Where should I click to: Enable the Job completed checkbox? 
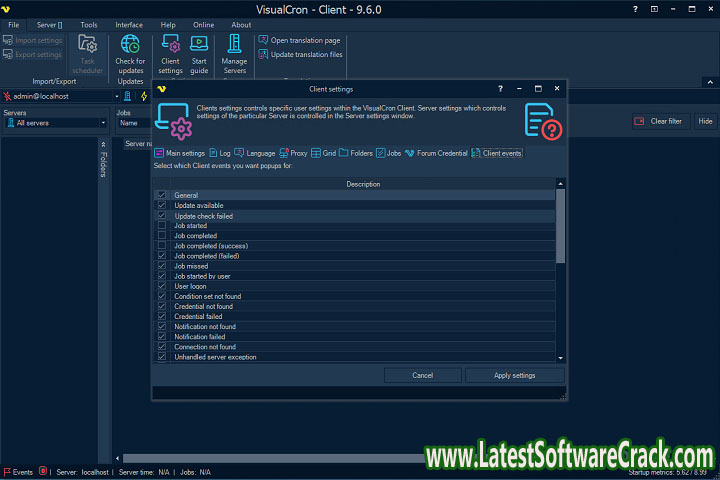(x=162, y=235)
